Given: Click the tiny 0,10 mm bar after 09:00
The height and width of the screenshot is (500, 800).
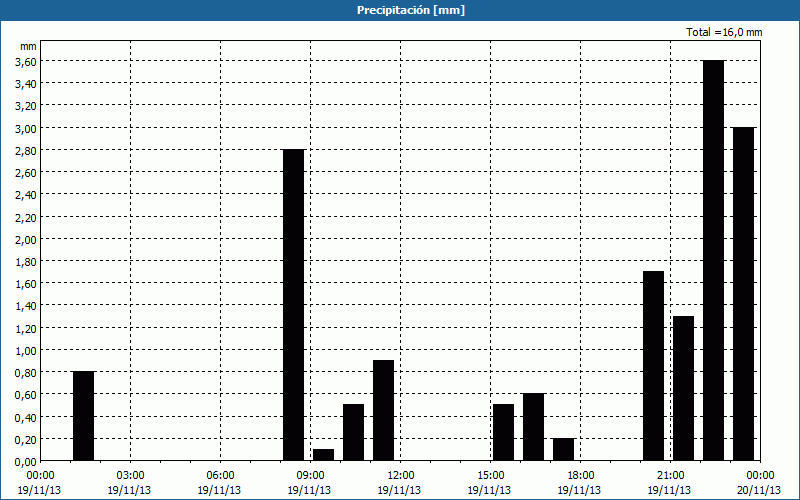Looking at the screenshot, I should coord(323,455).
